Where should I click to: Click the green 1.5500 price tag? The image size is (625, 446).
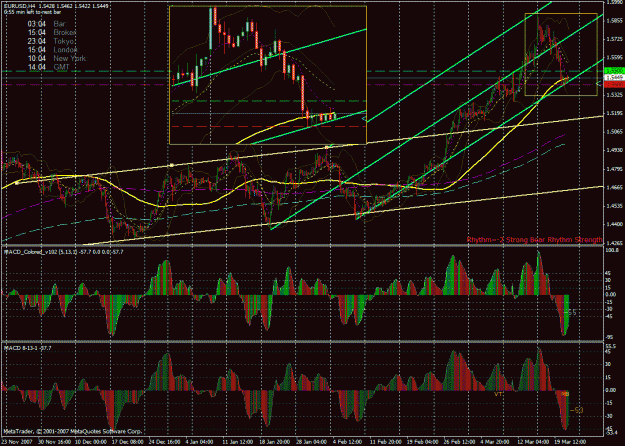click(614, 71)
